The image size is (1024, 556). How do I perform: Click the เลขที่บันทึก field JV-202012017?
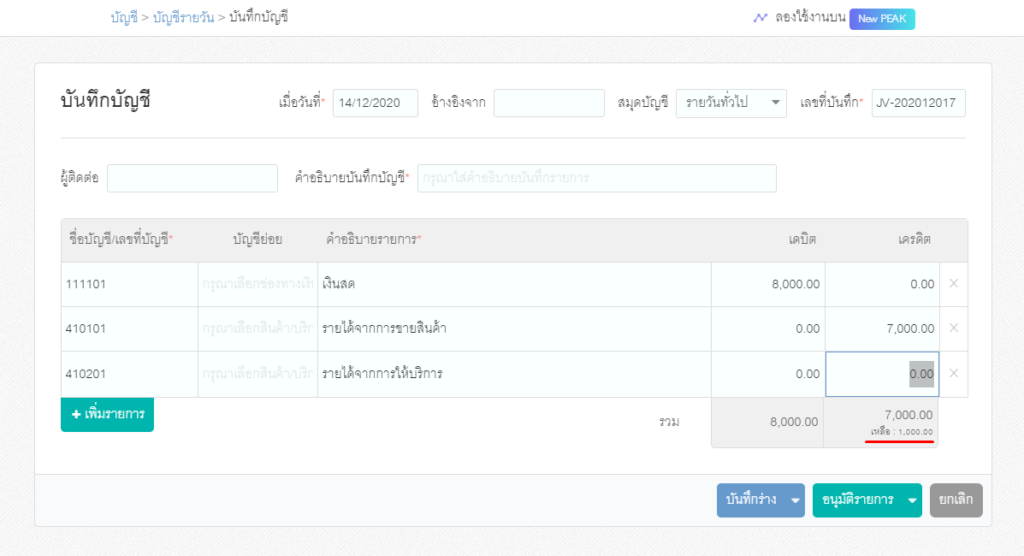point(918,103)
